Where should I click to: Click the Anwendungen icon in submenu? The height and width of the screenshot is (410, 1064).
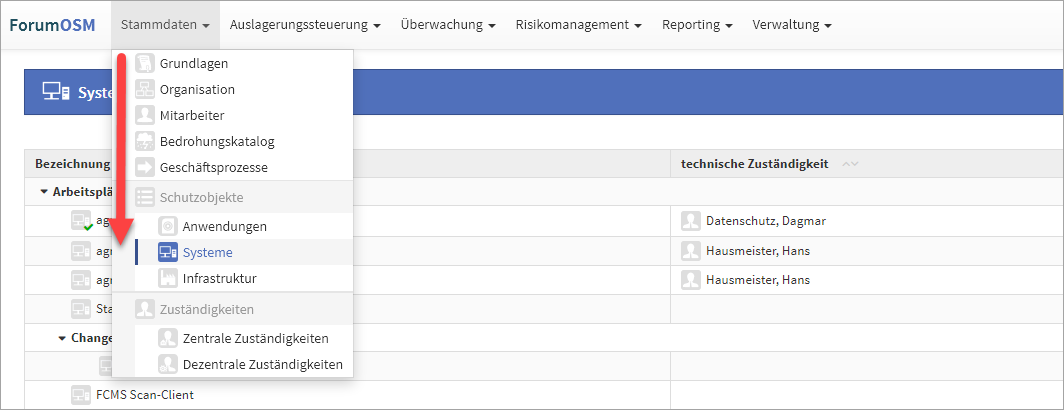pos(168,226)
